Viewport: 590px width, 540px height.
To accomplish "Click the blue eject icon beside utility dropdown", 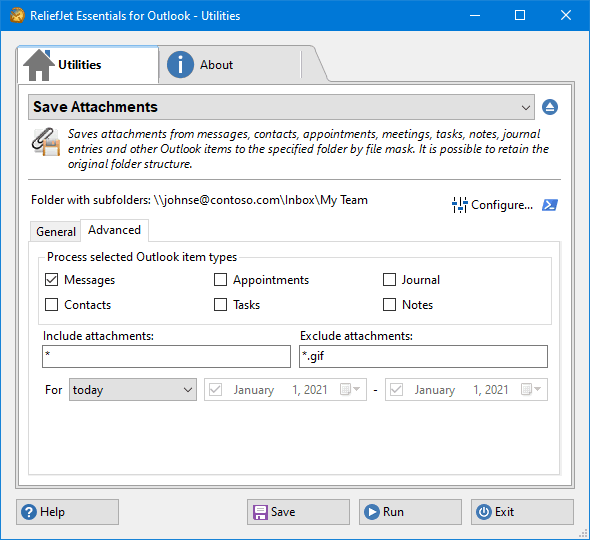I will coord(550,107).
